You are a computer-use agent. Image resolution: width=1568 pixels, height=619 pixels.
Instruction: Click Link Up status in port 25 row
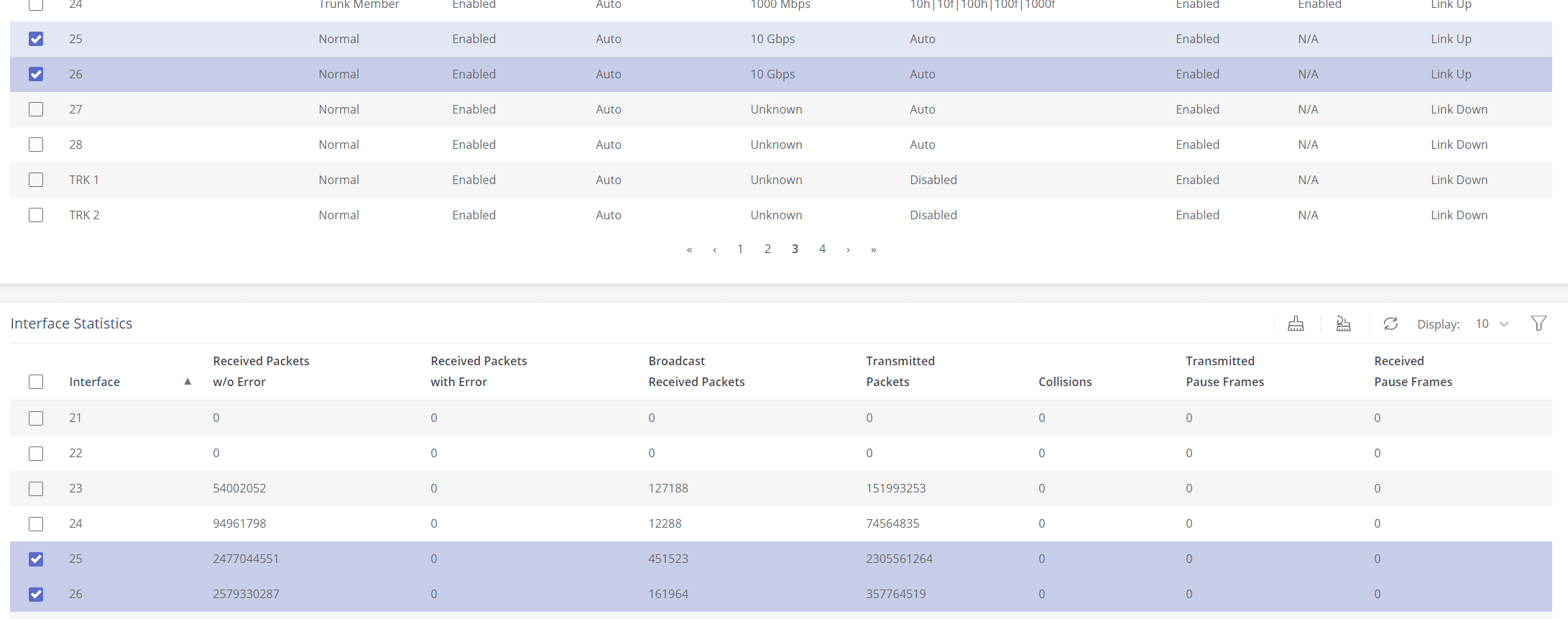click(x=1451, y=39)
